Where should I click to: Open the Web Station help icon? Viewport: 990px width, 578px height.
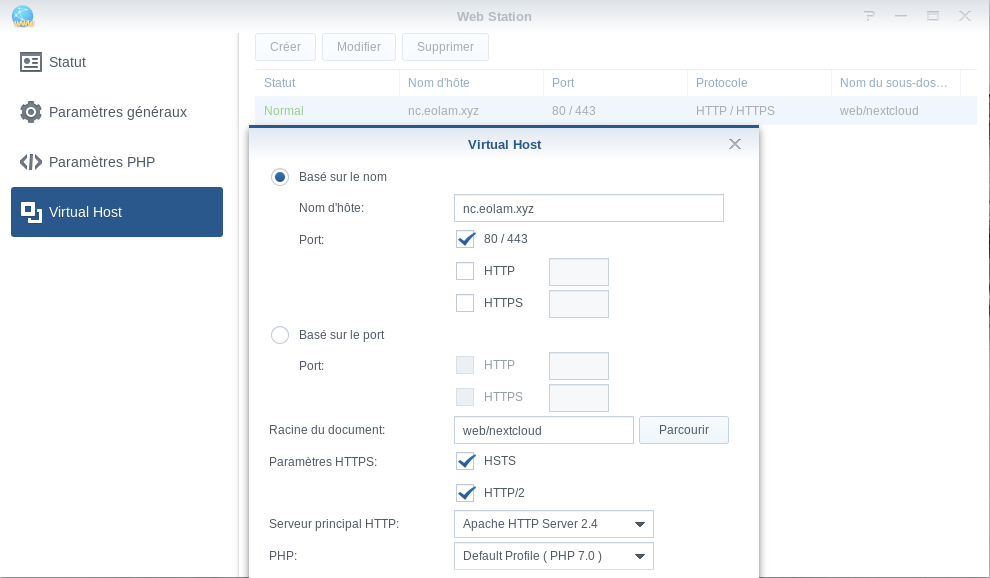pos(869,16)
